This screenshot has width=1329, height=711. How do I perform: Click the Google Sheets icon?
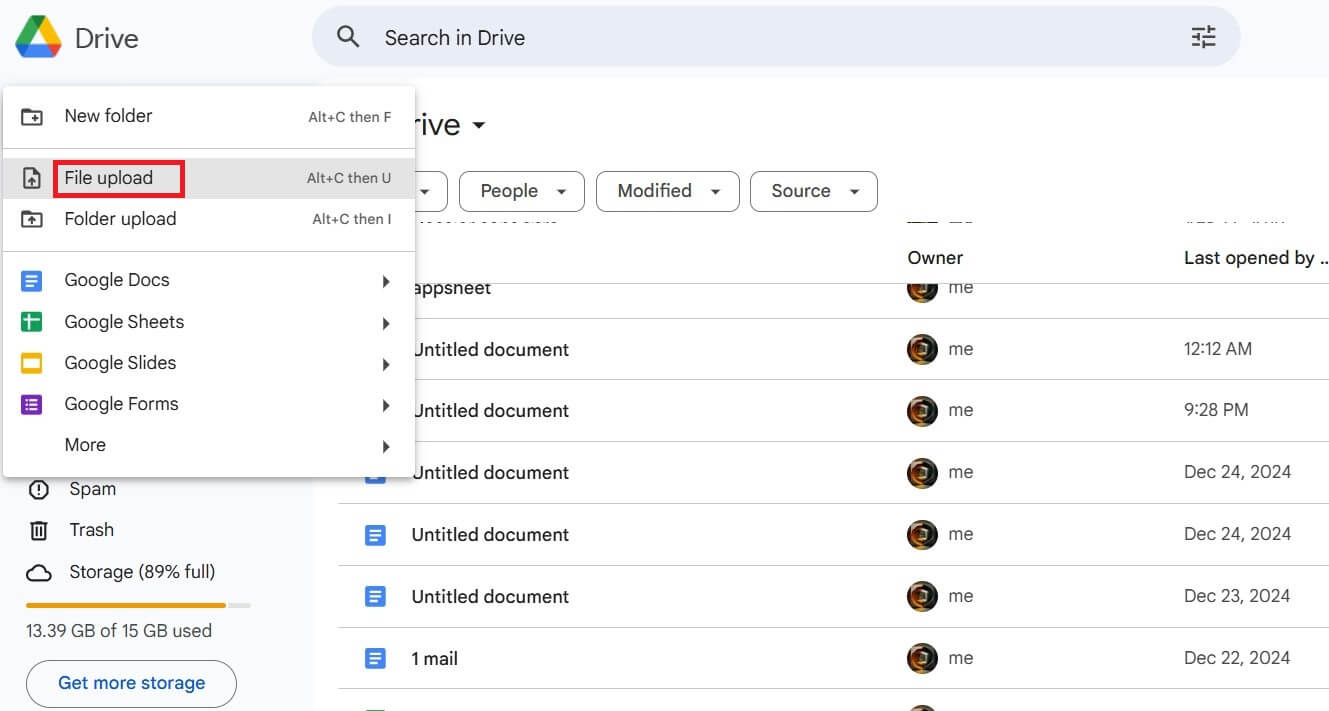[x=31, y=321]
